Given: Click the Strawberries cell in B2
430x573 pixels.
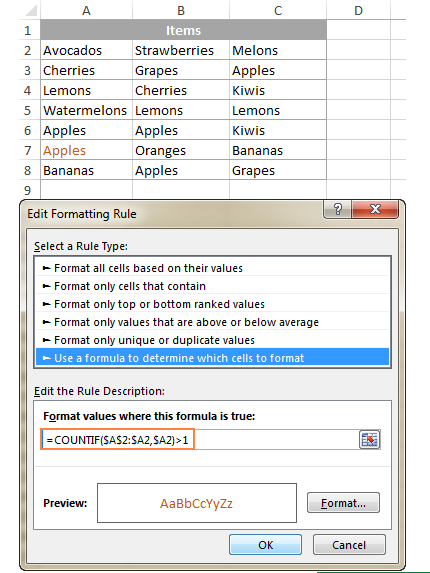Looking at the screenshot, I should click(181, 50).
